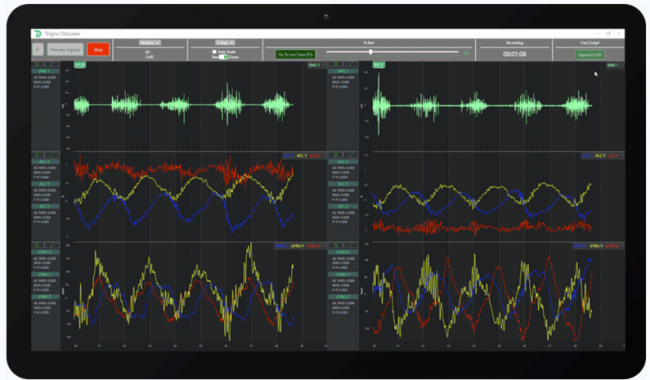650x380 pixels.
Task: Click the red Stop button
Action: coord(98,50)
